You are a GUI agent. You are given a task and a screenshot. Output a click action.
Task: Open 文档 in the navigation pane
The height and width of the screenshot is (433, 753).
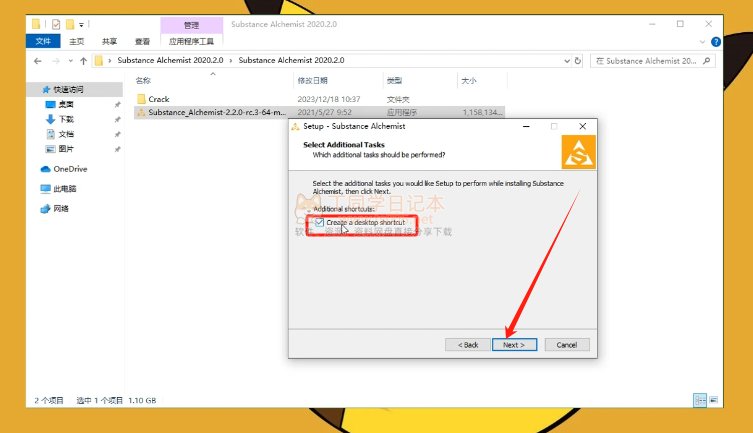66,134
